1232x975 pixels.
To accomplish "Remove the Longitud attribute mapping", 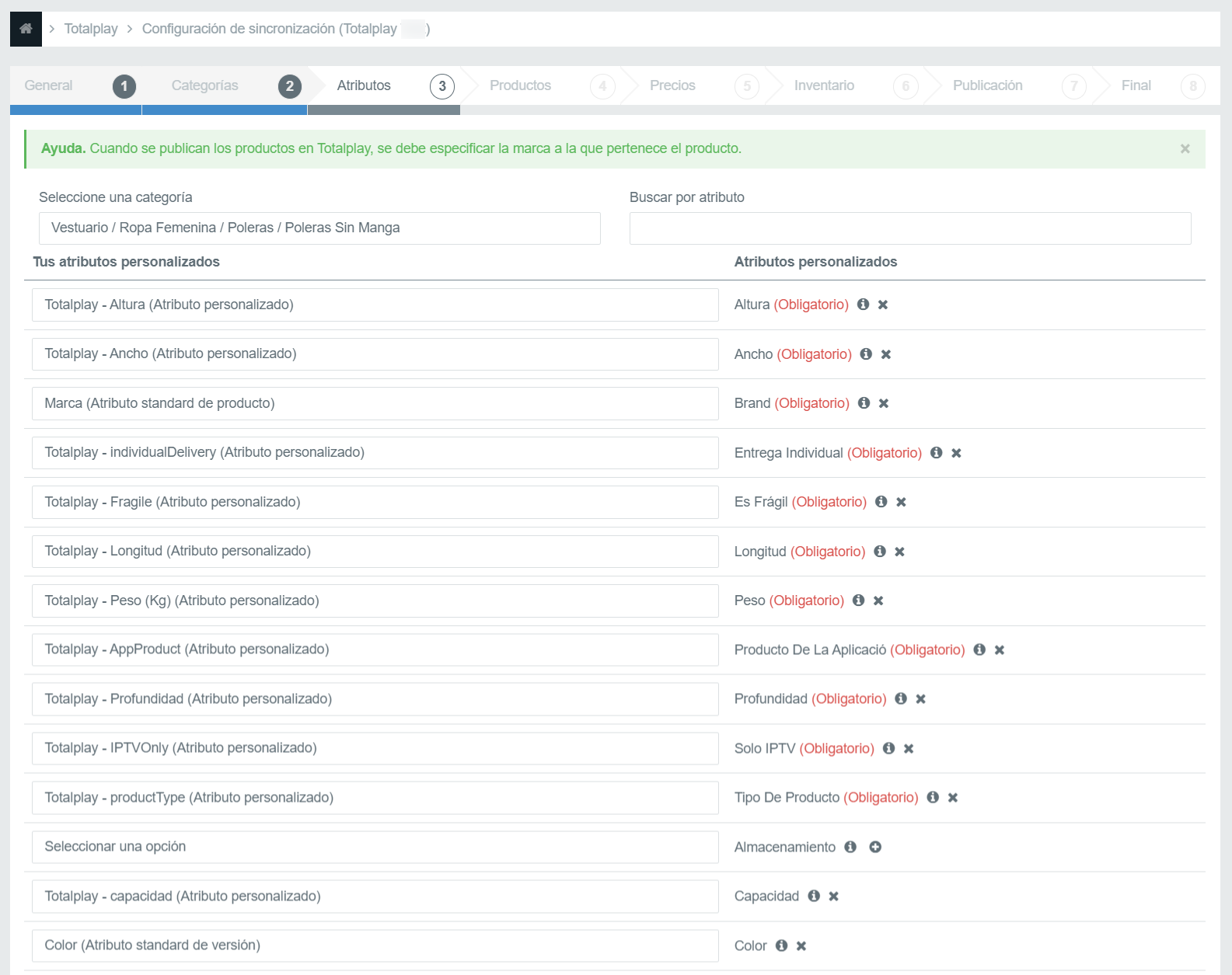I will click(x=900, y=552).
